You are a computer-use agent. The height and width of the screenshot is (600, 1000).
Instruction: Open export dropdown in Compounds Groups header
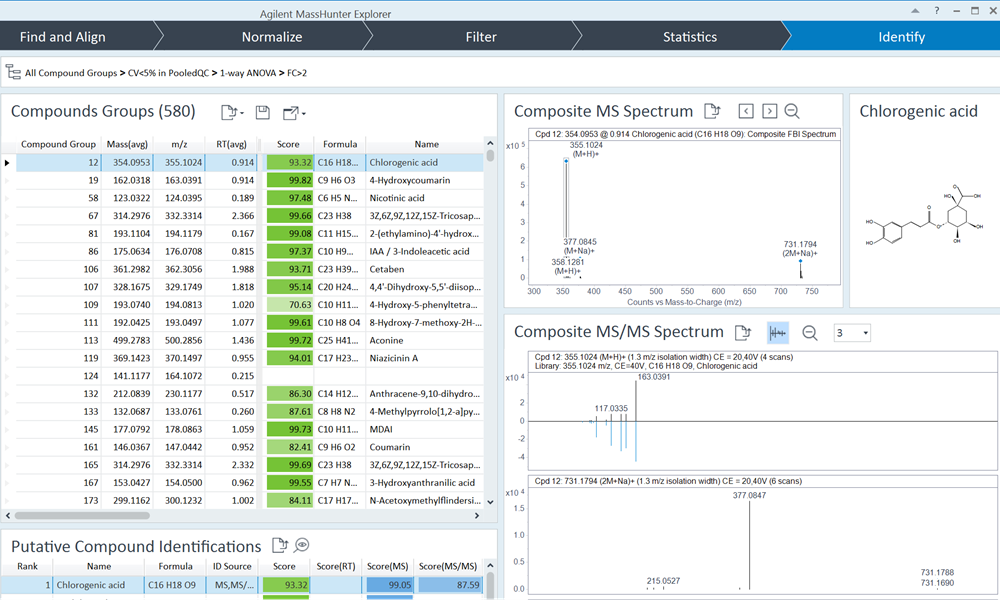click(230, 112)
